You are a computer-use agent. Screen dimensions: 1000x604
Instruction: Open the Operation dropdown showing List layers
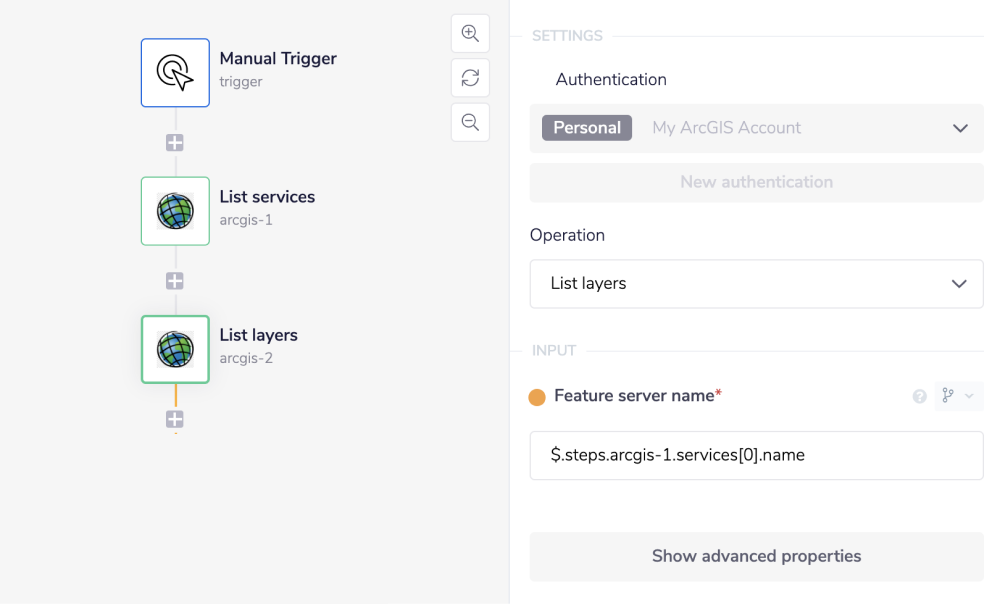click(756, 284)
